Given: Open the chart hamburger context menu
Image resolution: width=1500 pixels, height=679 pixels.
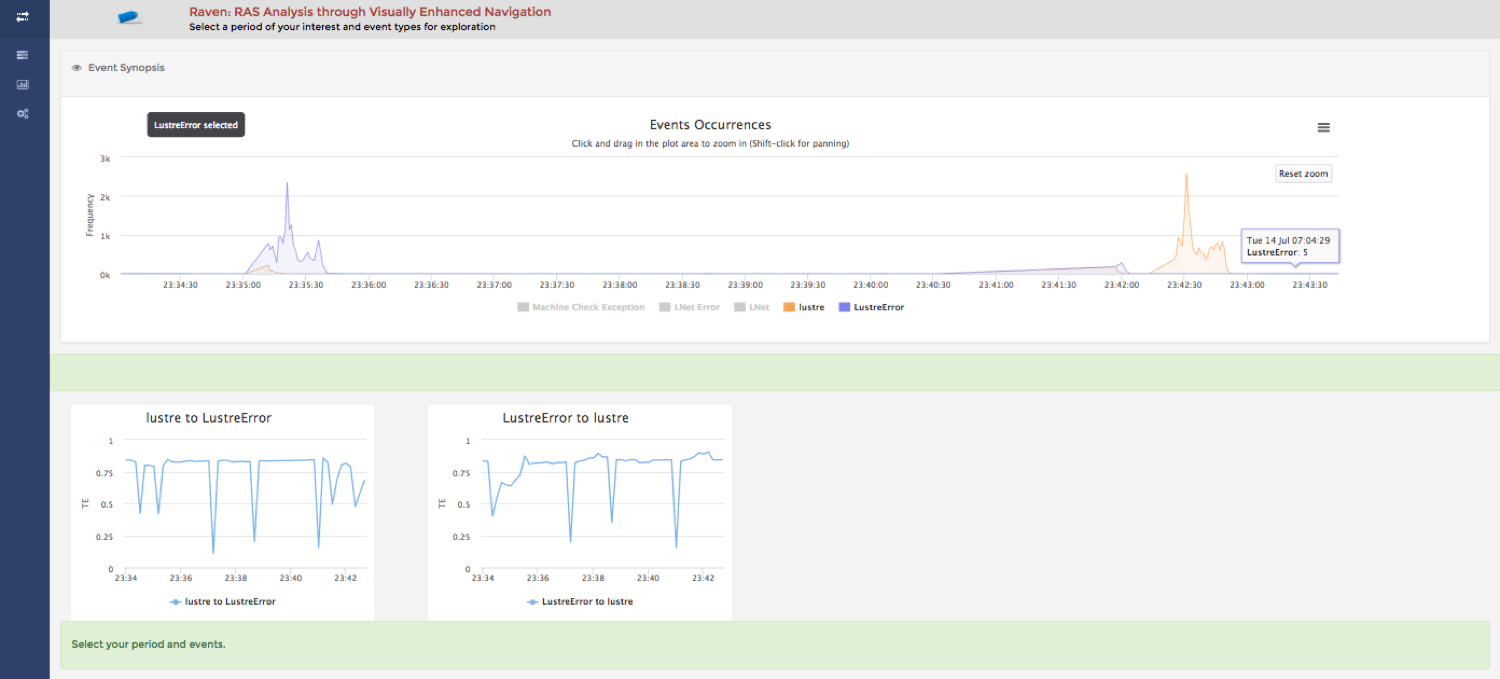Looking at the screenshot, I should 1323,128.
